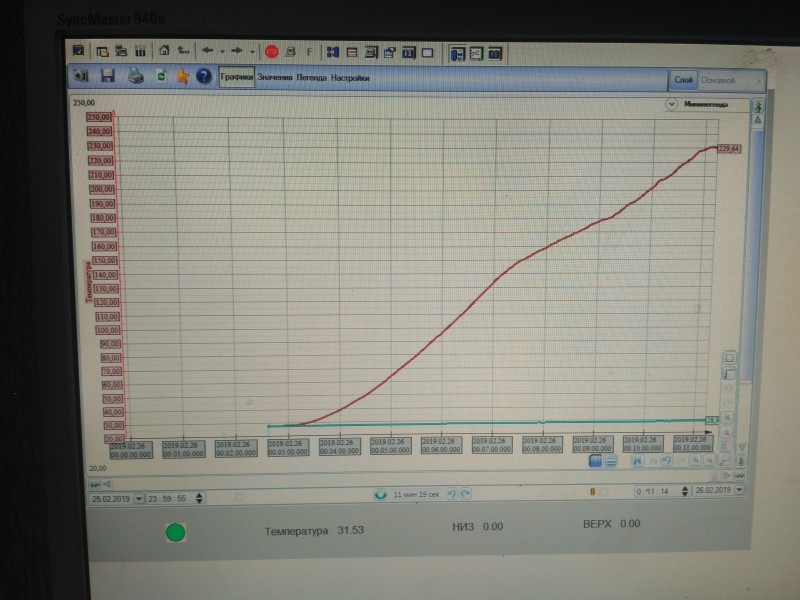This screenshot has width=800, height=600.
Task: Toggle the checkbox beside the start time
Action: click(239, 497)
